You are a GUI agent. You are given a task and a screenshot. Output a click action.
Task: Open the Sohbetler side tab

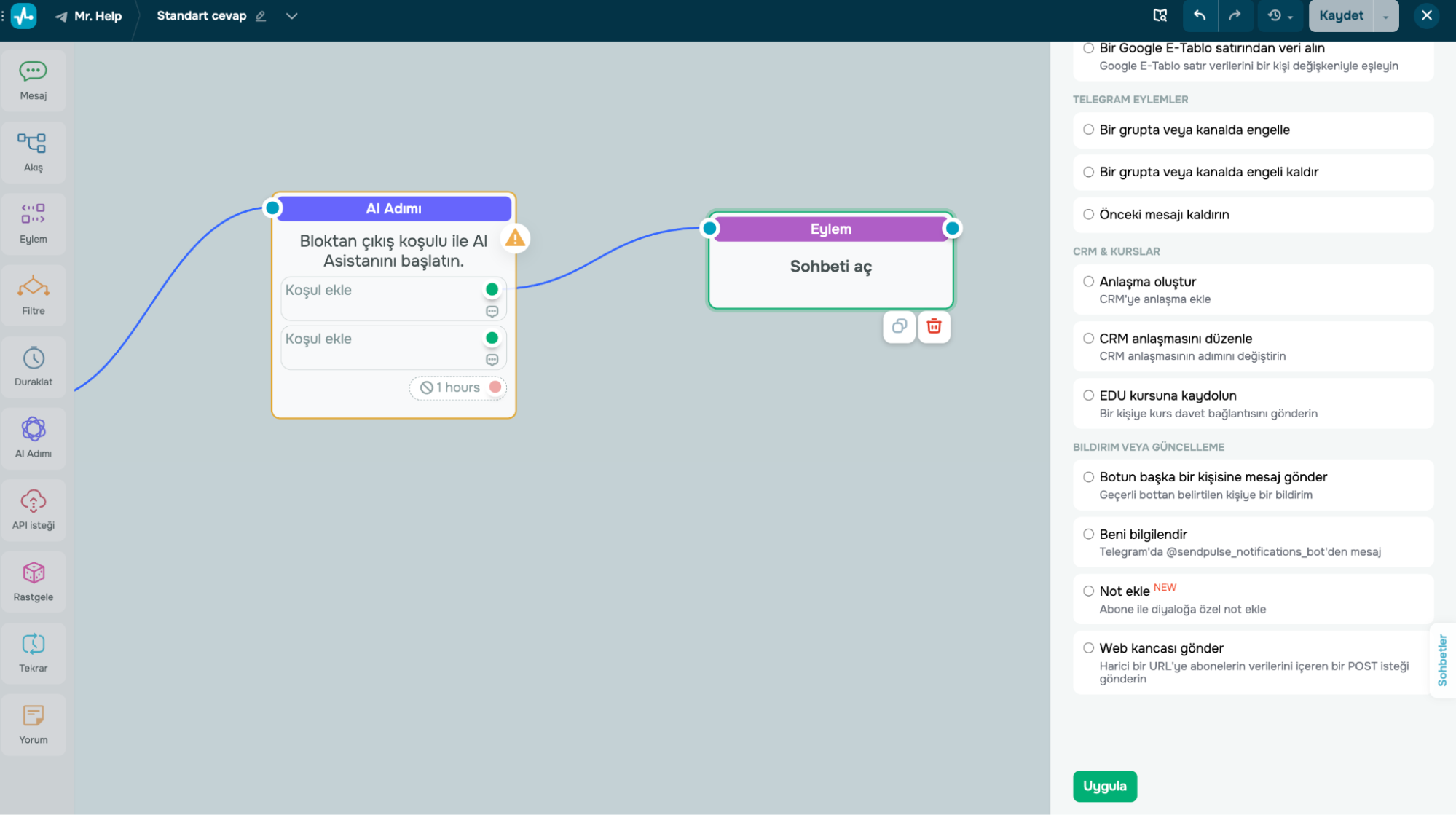coord(1442,660)
